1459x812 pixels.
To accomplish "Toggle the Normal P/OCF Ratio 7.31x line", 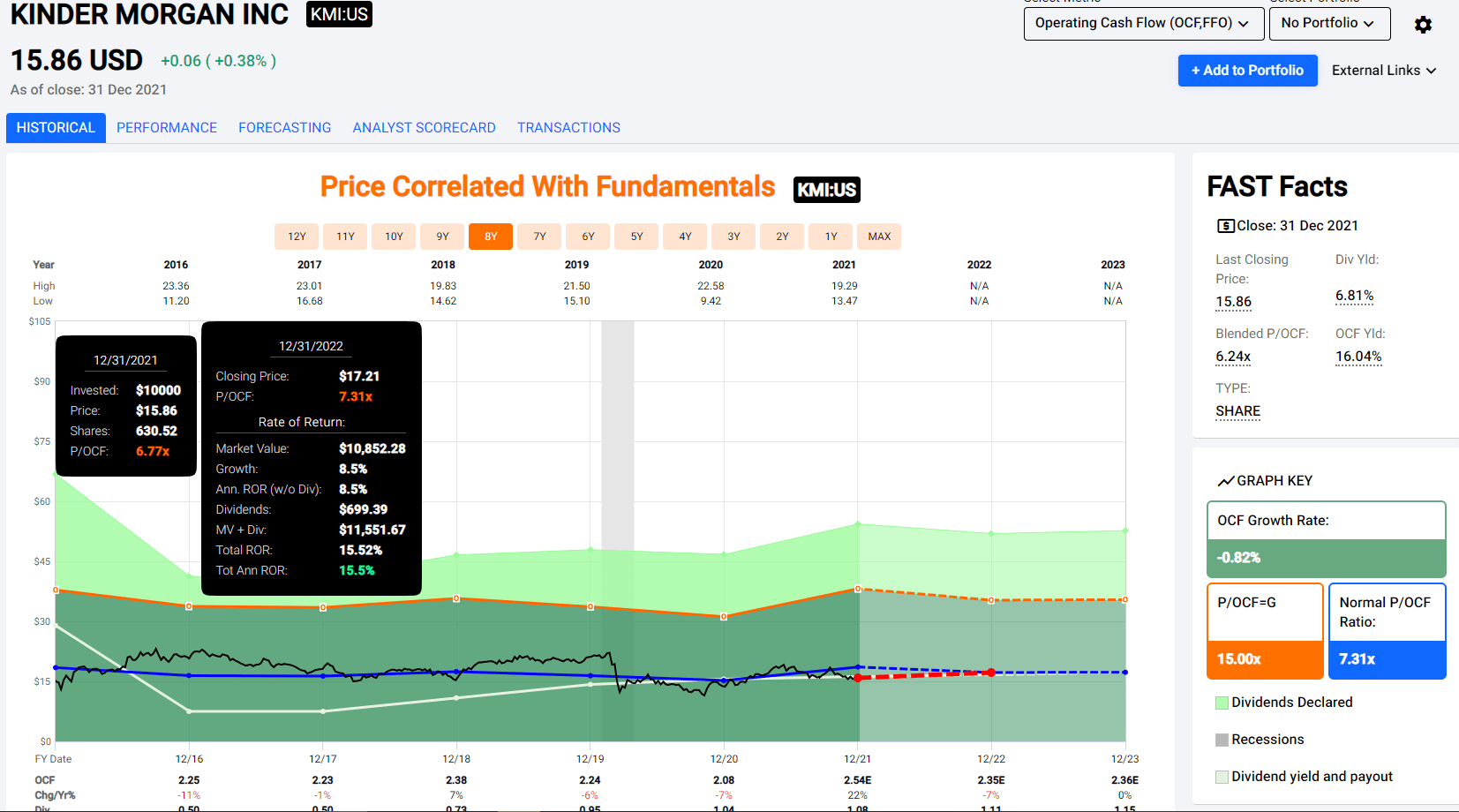I will click(x=1387, y=631).
